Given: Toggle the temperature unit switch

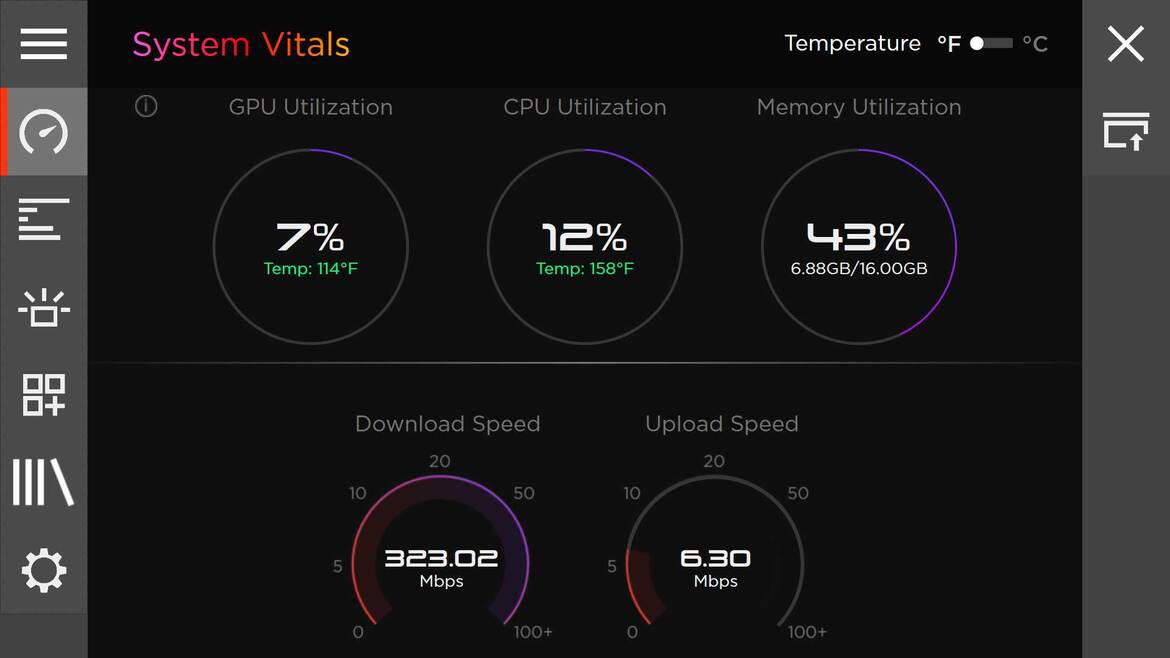Looking at the screenshot, I should point(991,43).
